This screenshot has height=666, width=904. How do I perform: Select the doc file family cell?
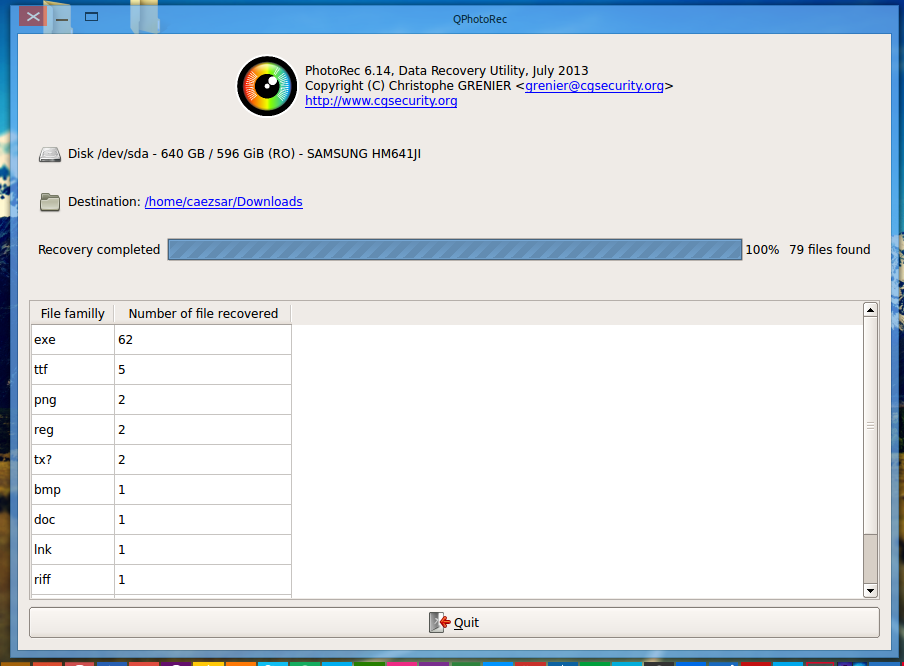tap(73, 520)
